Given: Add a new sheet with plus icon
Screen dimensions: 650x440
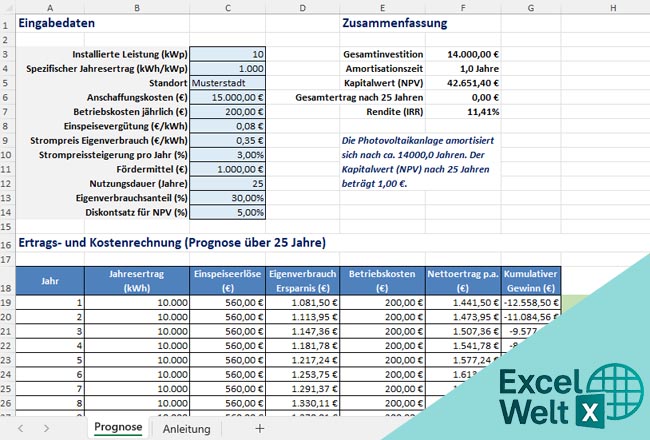Looking at the screenshot, I should [260, 428].
